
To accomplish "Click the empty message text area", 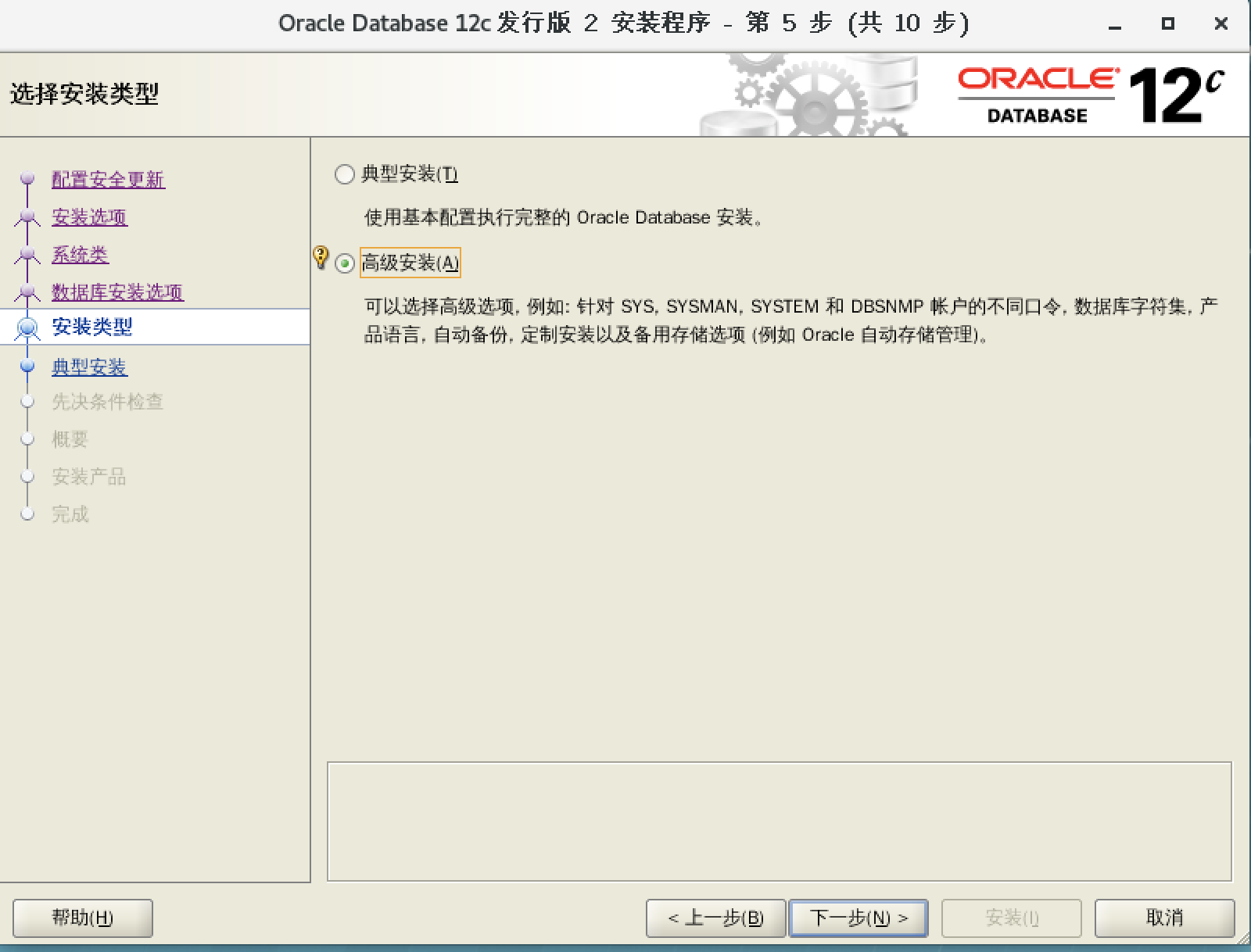I will click(x=780, y=821).
